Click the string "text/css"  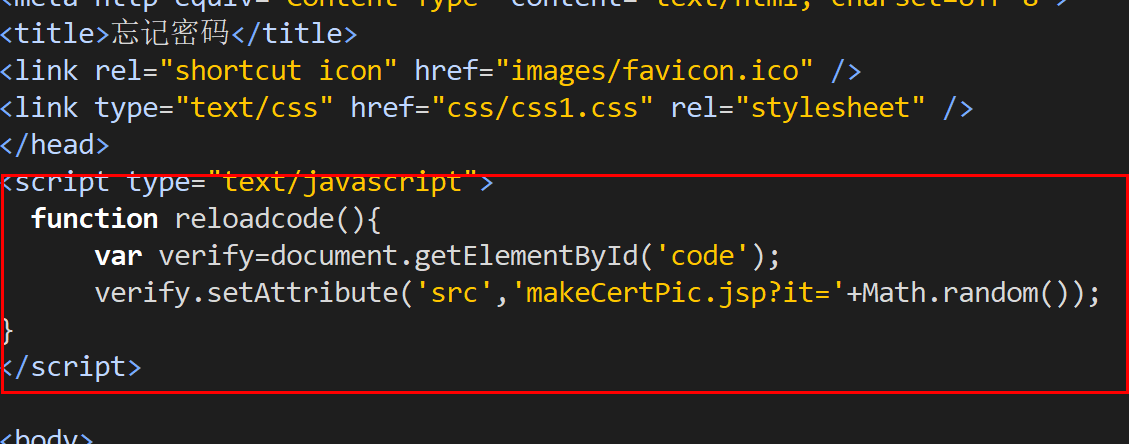[x=254, y=108]
